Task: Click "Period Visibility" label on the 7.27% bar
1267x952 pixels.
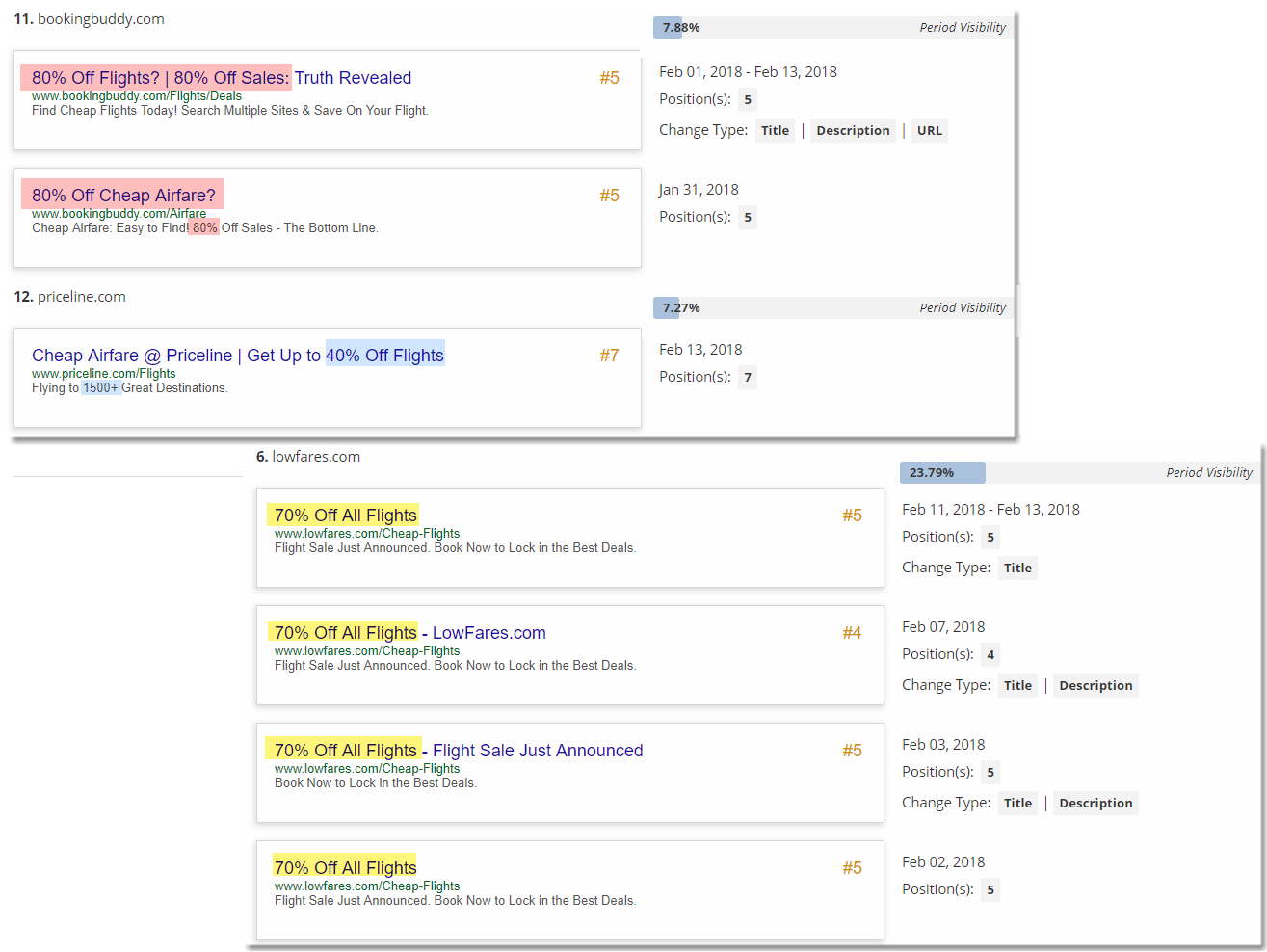Action: coord(963,308)
